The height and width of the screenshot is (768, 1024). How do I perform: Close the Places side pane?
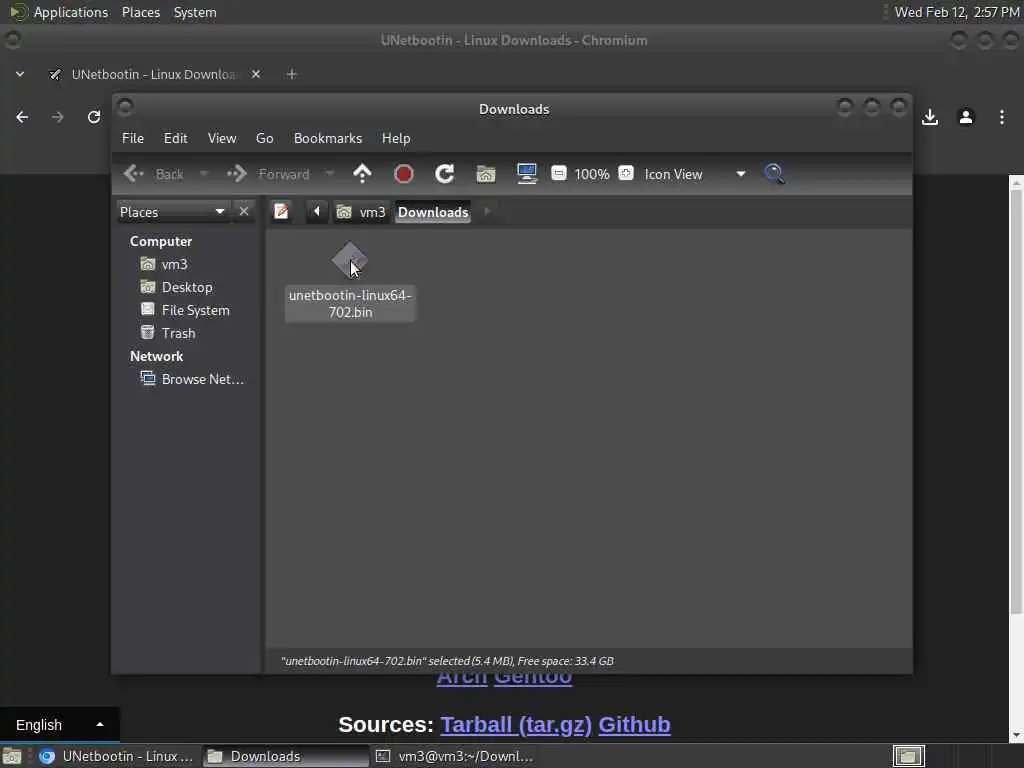pos(244,212)
